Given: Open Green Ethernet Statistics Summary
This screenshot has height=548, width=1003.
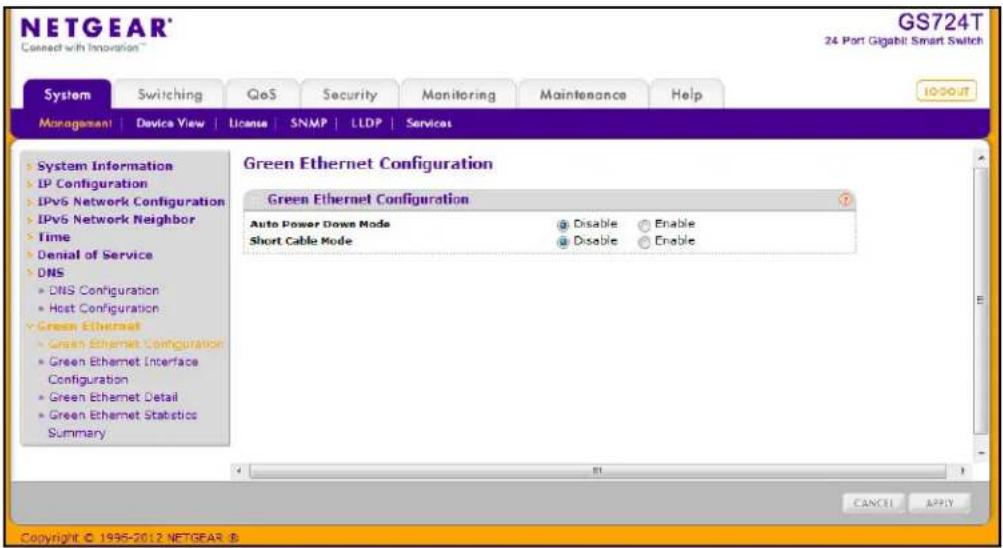Looking at the screenshot, I should click(x=122, y=424).
